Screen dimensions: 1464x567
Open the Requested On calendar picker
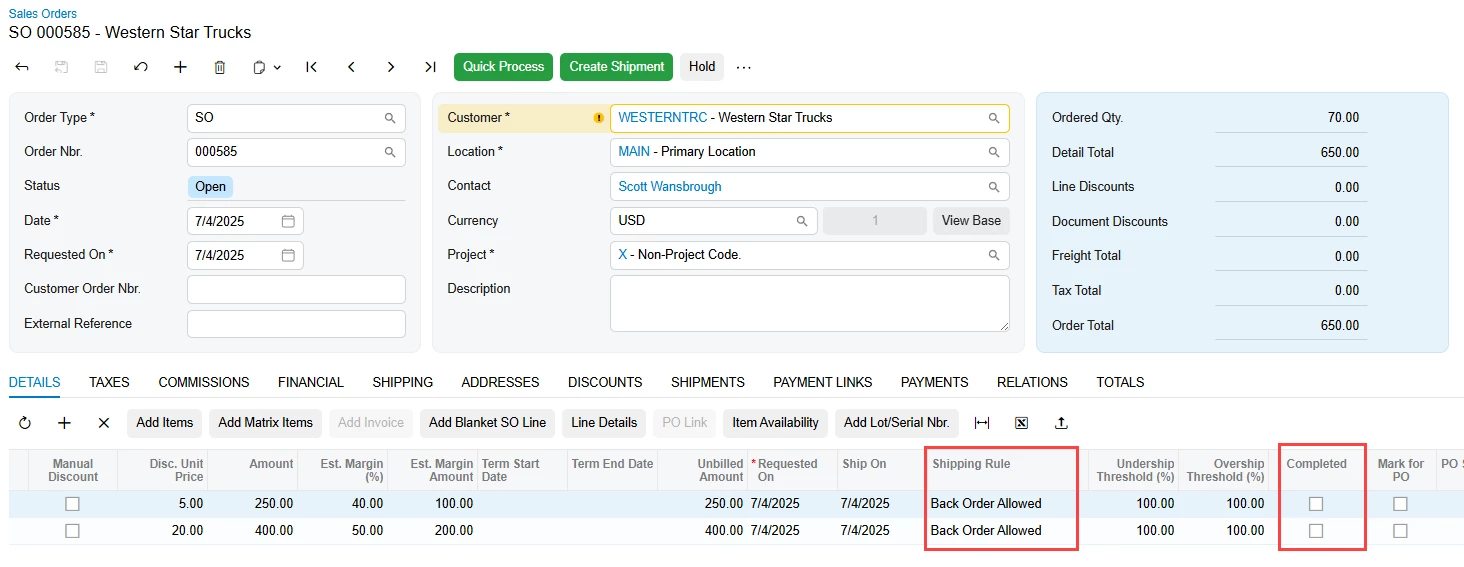pyautogui.click(x=288, y=255)
